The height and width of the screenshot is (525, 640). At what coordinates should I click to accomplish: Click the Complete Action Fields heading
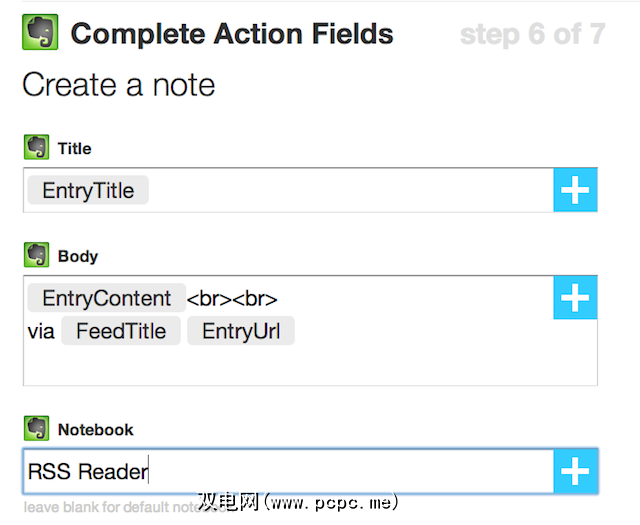(232, 34)
